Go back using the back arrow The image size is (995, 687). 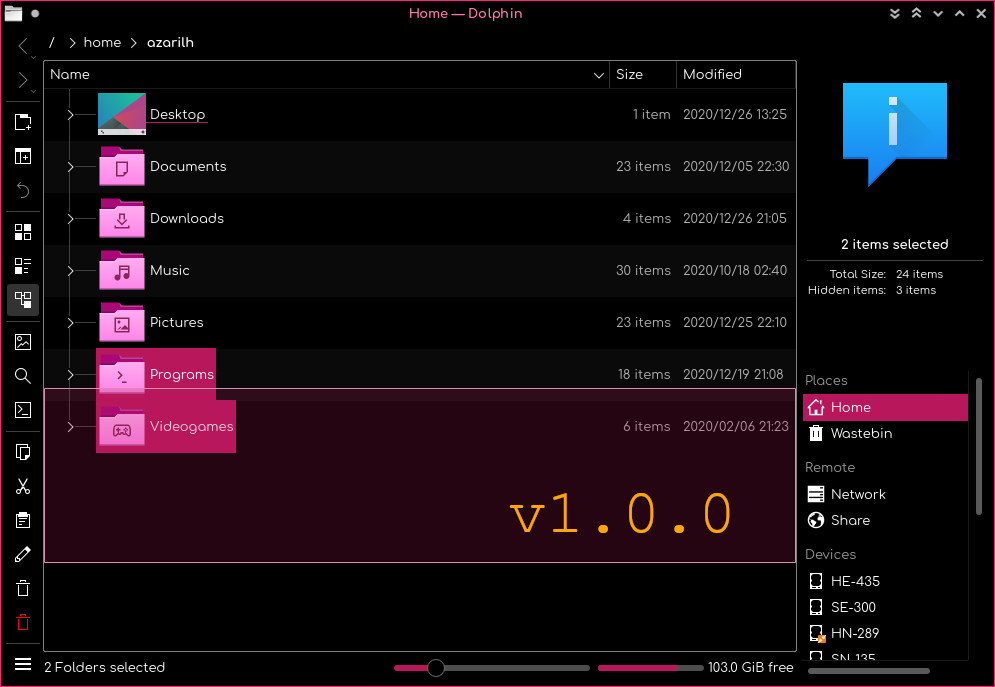coord(23,46)
